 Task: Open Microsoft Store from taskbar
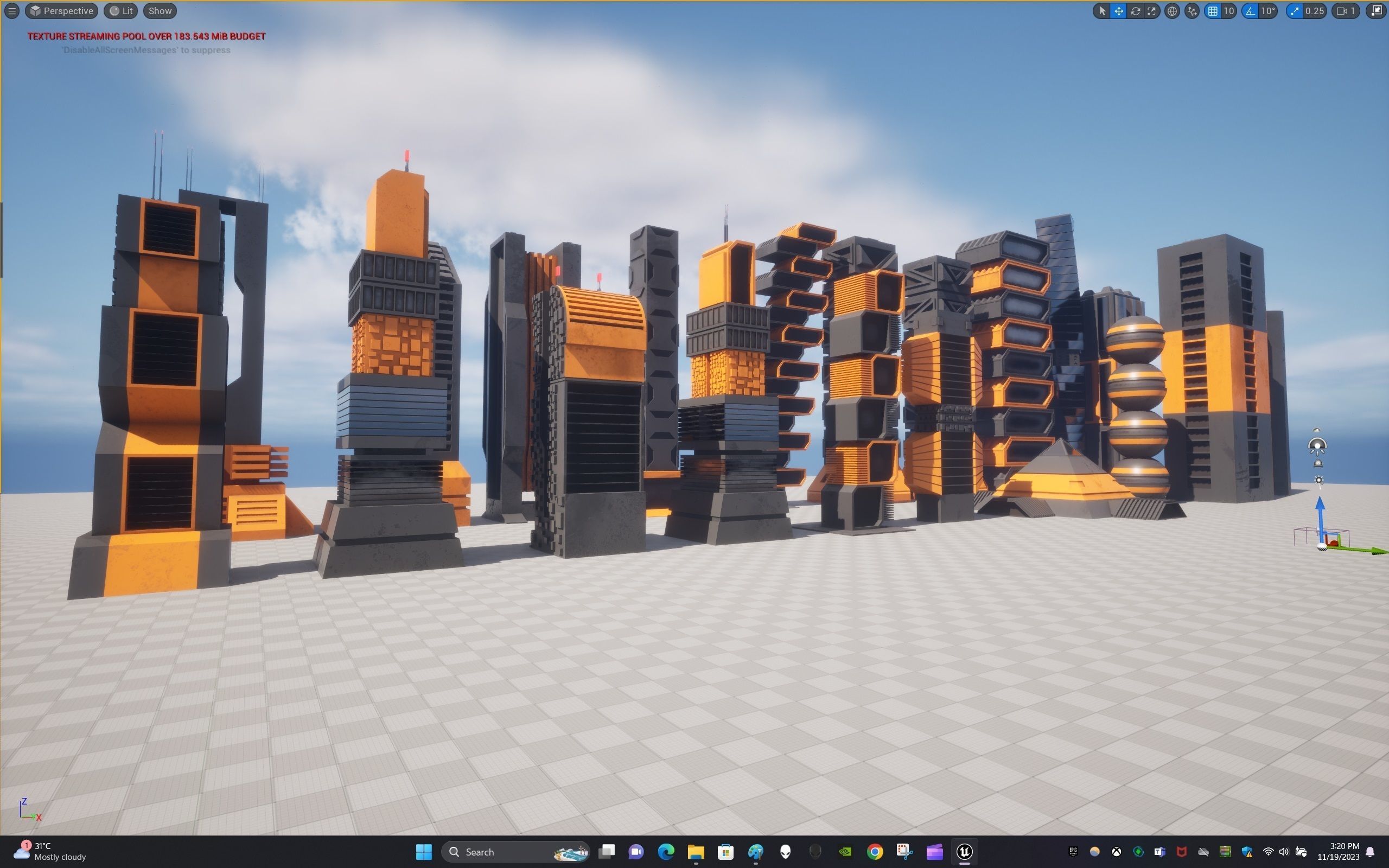[x=725, y=851]
